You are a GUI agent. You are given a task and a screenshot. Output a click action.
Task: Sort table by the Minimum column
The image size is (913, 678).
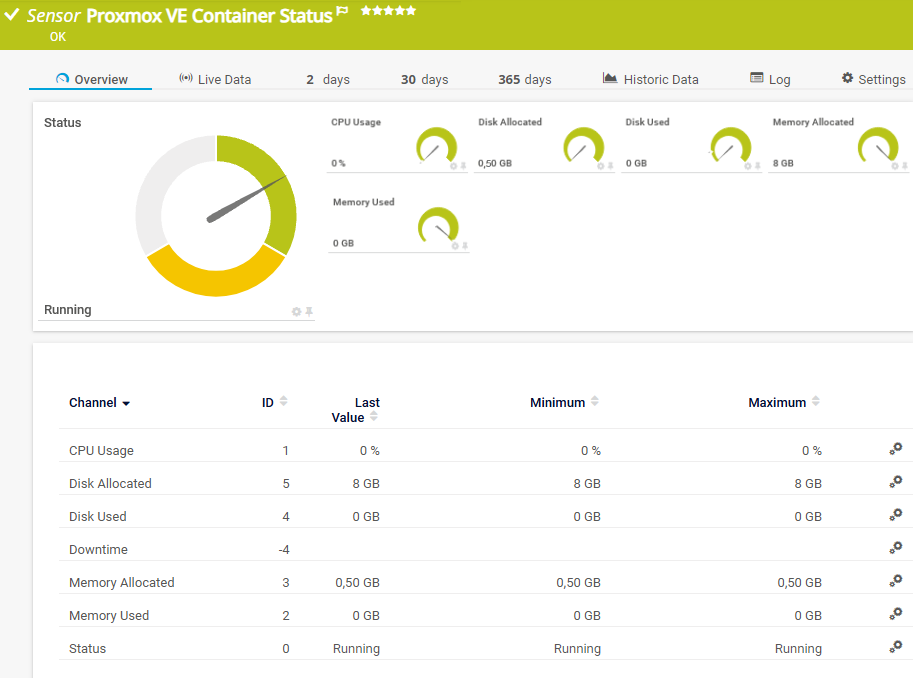pyautogui.click(x=595, y=402)
